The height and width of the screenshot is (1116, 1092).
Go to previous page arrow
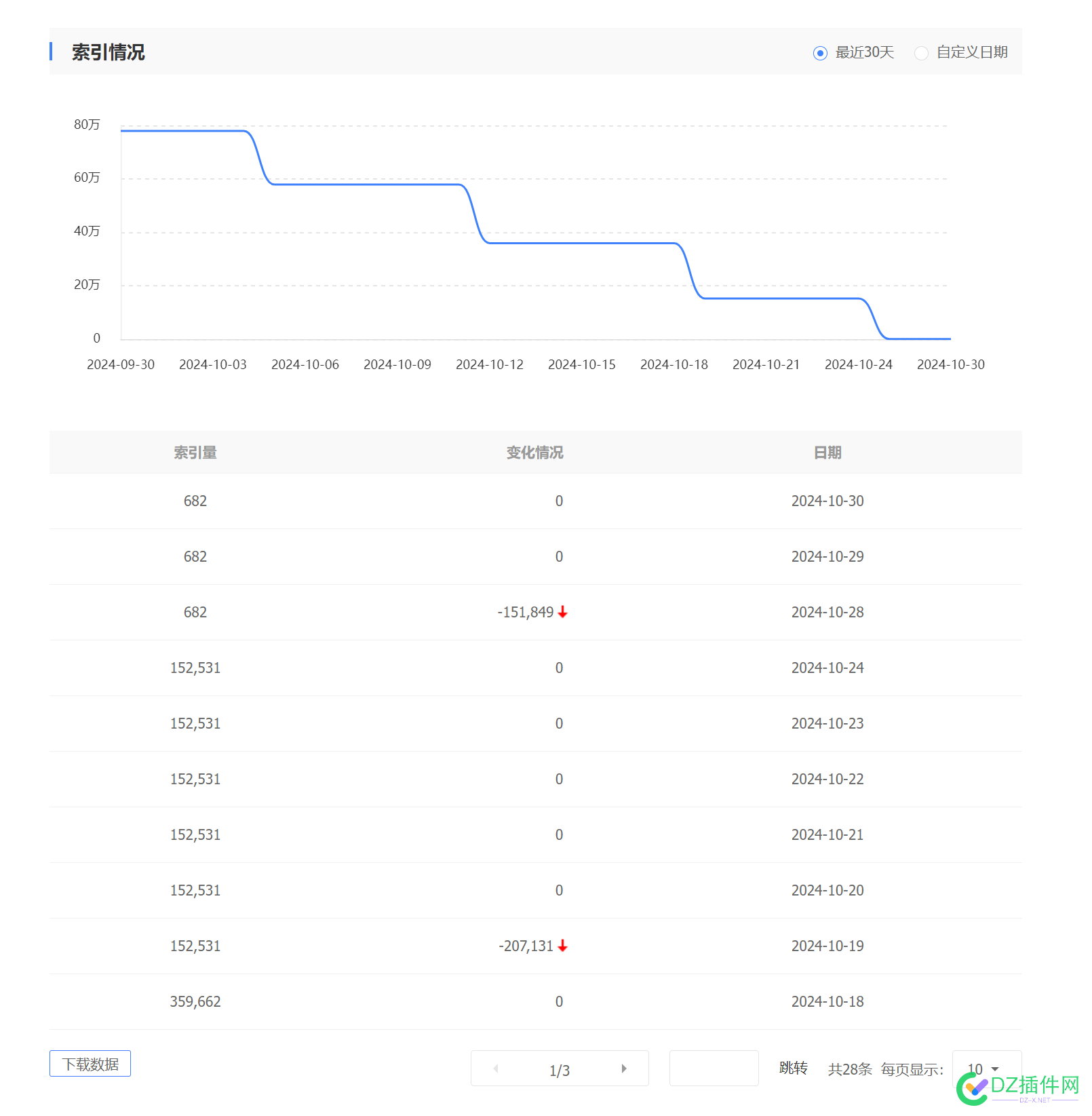pyautogui.click(x=496, y=1069)
